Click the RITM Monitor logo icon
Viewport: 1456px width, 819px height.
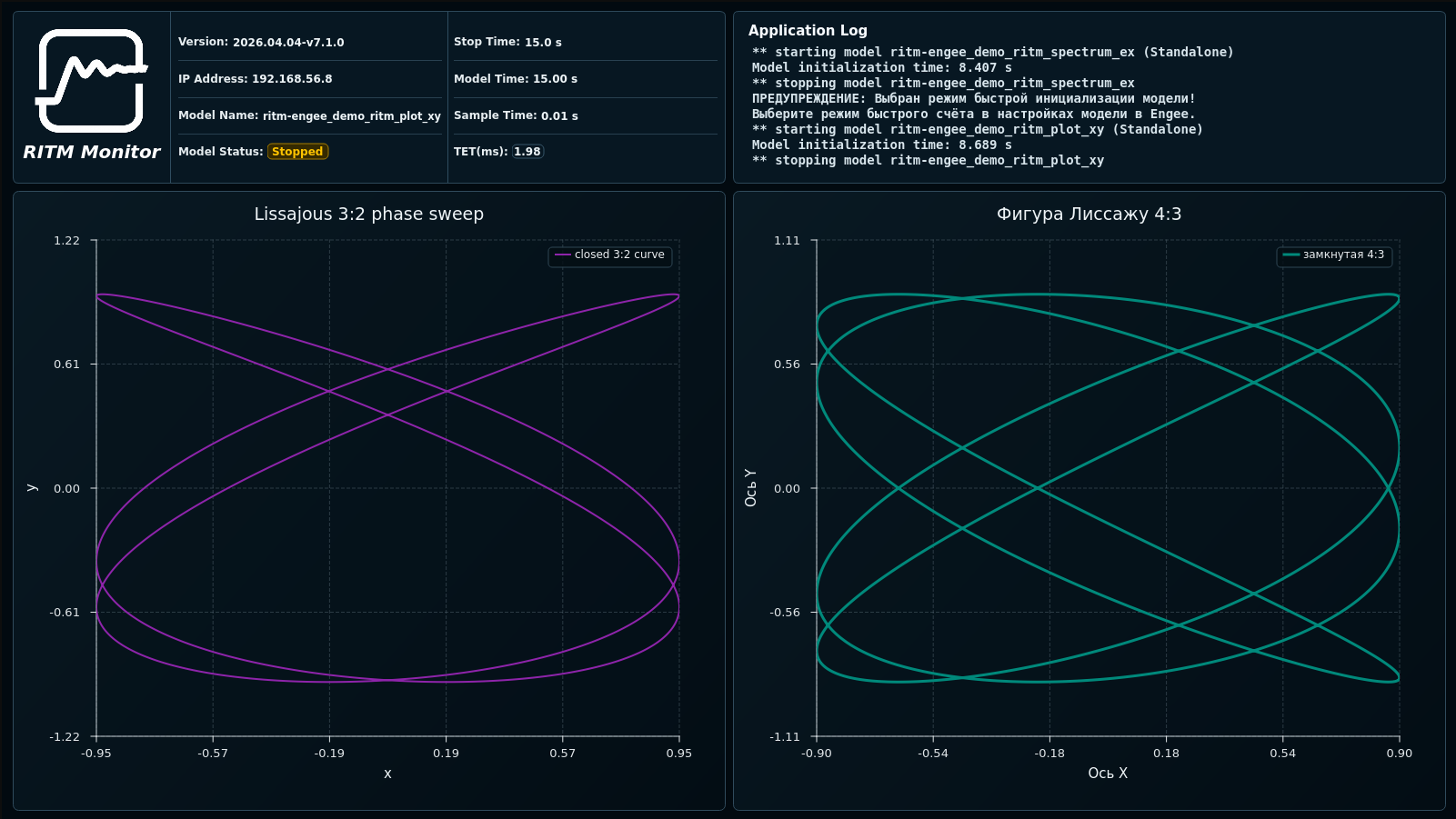coord(91,81)
